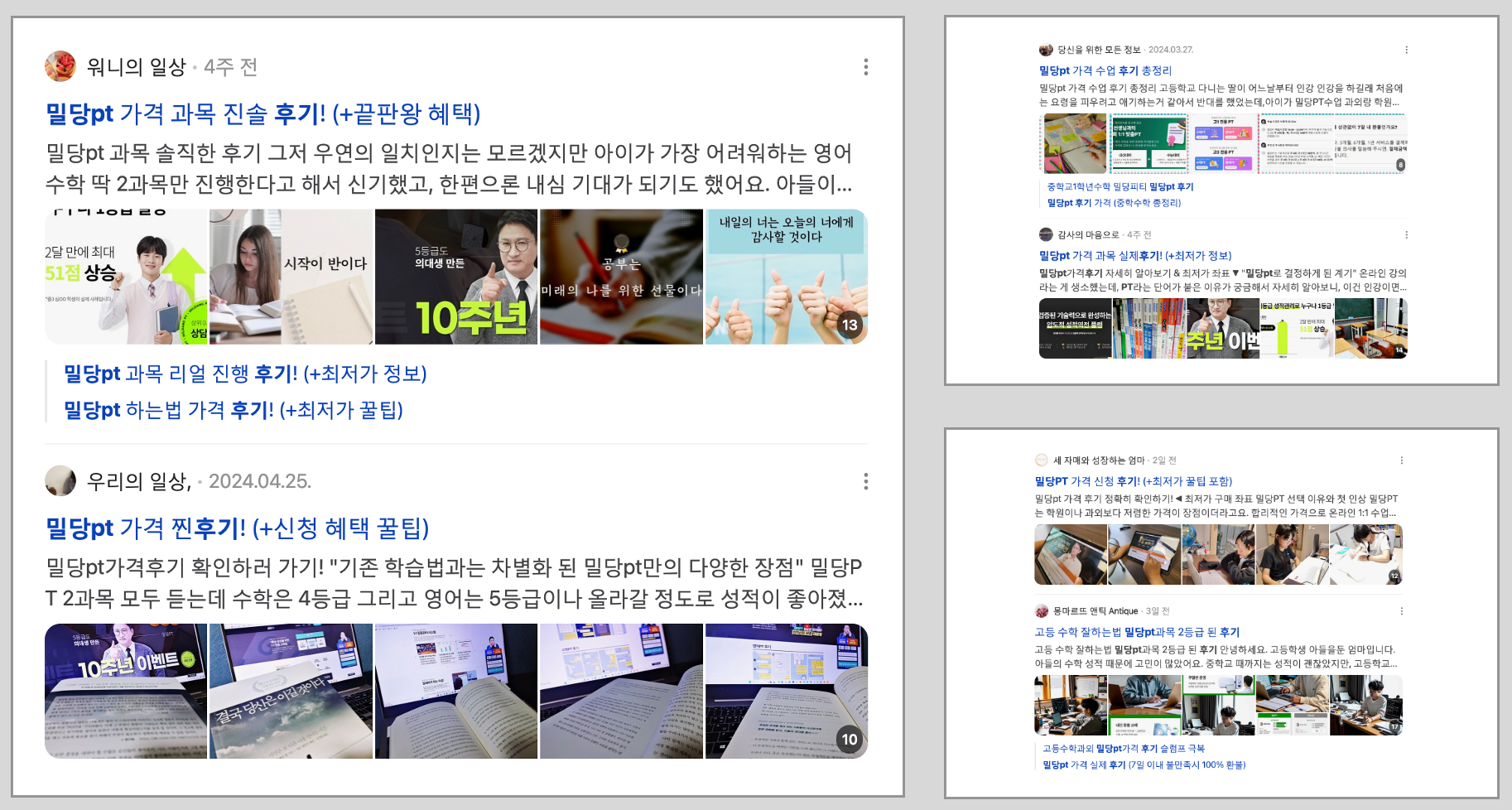Click snippet text starting 밀당pt가격후기 확인하러 가기
Screen dimensions: 1512x810
[455, 582]
